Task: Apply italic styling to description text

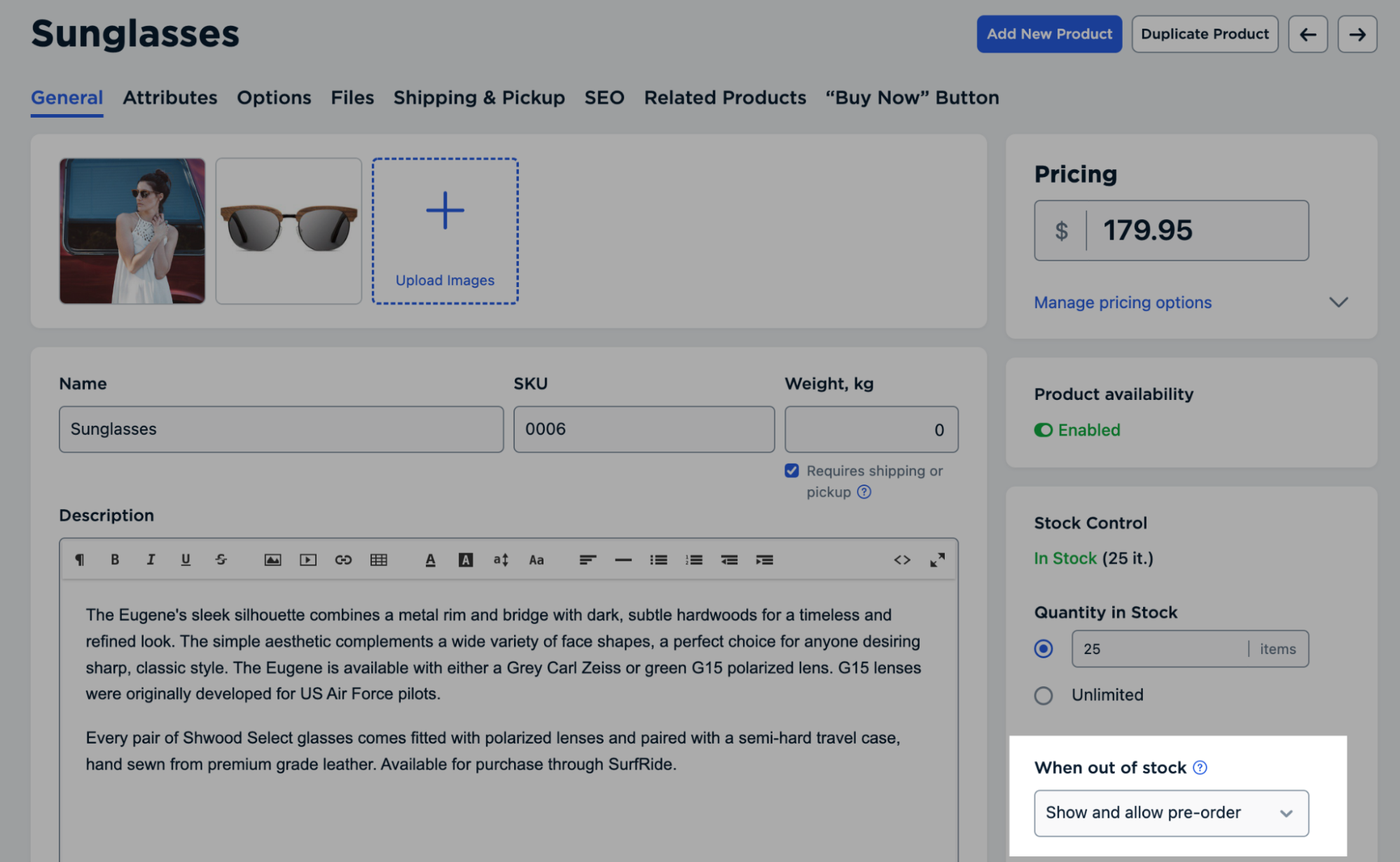Action: pyautogui.click(x=151, y=559)
